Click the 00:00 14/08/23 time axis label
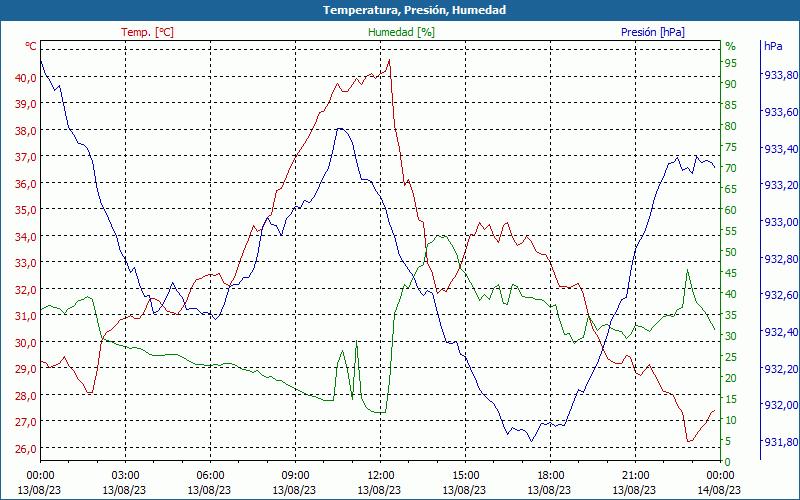 tap(719, 483)
